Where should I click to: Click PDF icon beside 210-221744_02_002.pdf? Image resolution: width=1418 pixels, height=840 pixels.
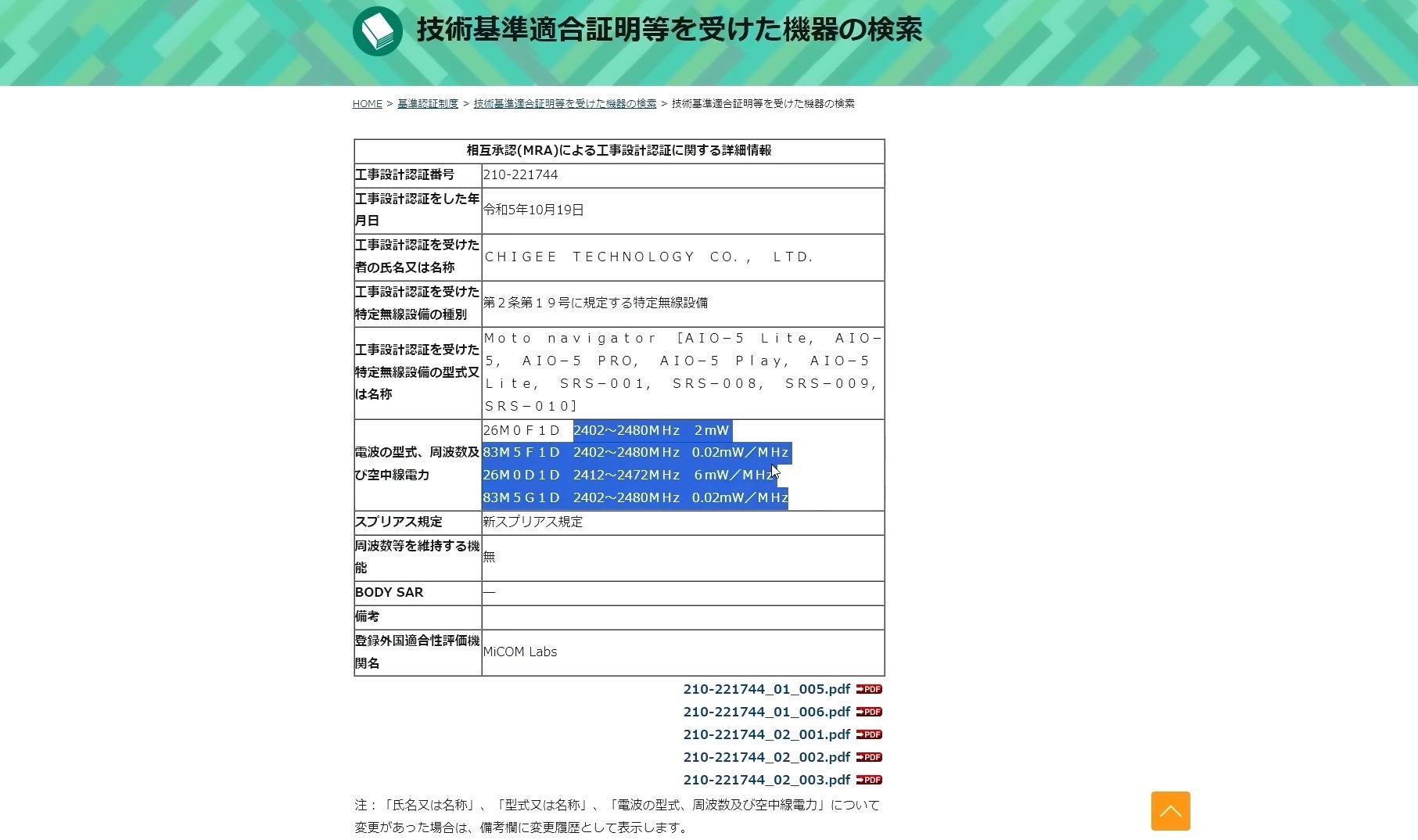coord(869,757)
